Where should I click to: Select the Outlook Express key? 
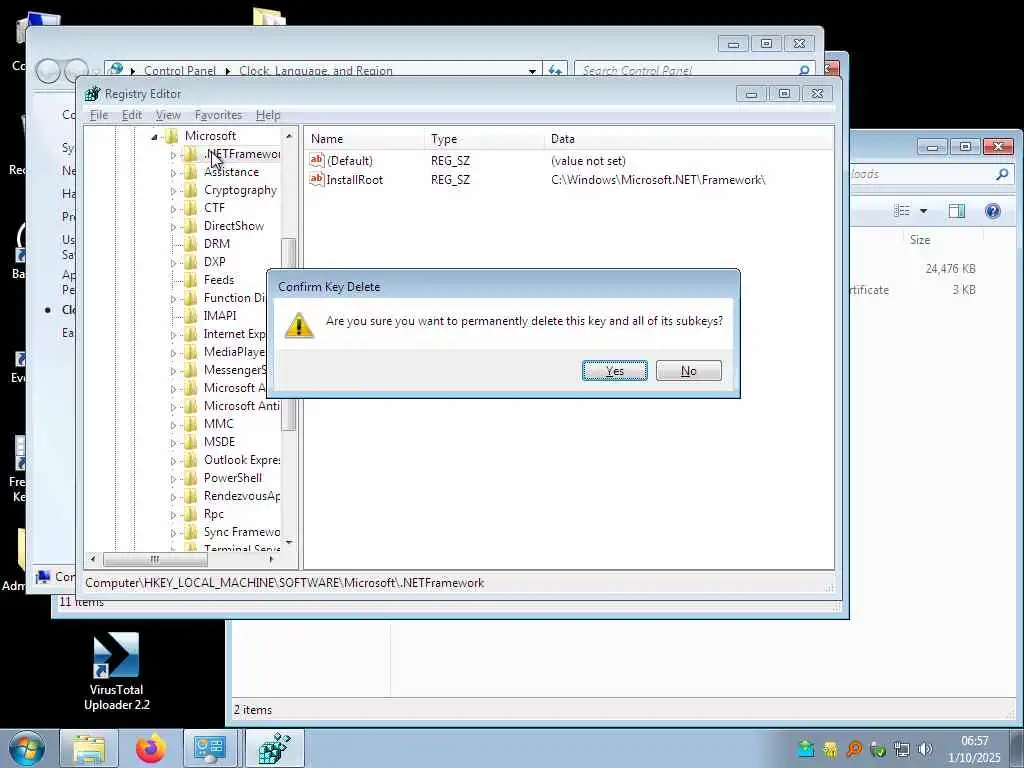(x=242, y=460)
